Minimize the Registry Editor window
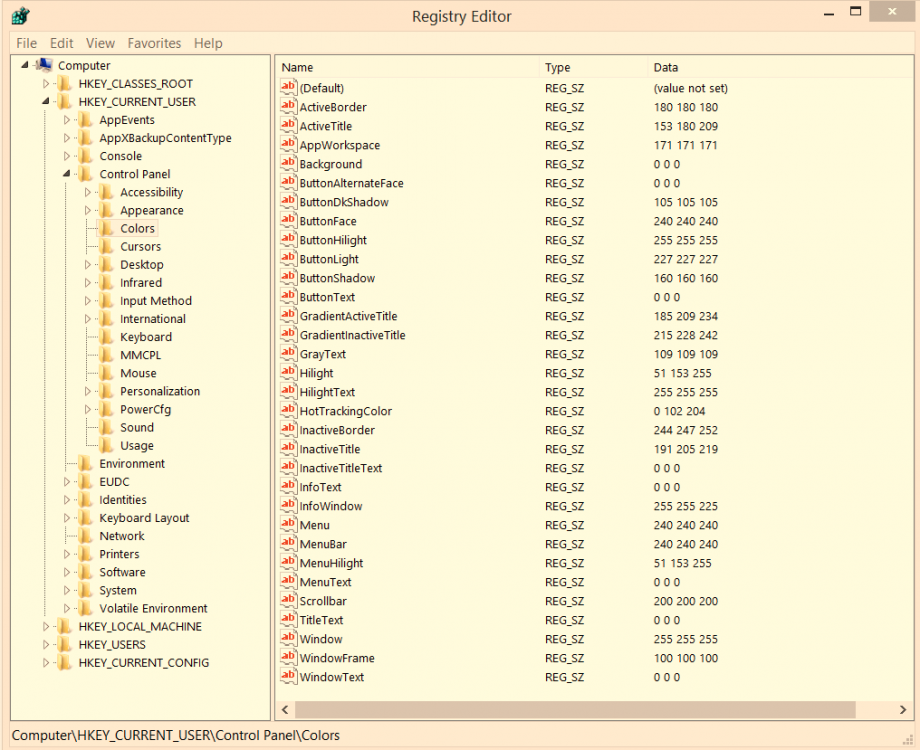This screenshot has height=750, width=920. tap(828, 13)
